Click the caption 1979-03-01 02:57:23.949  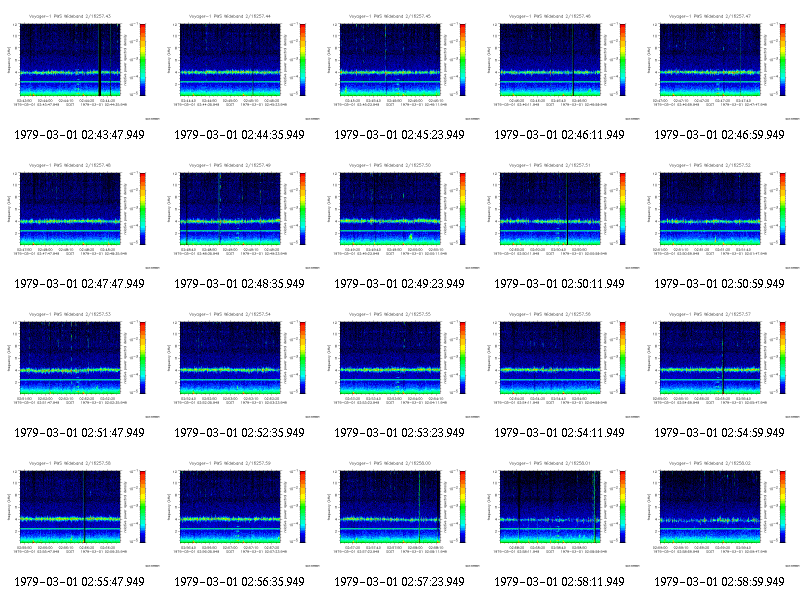[399, 582]
